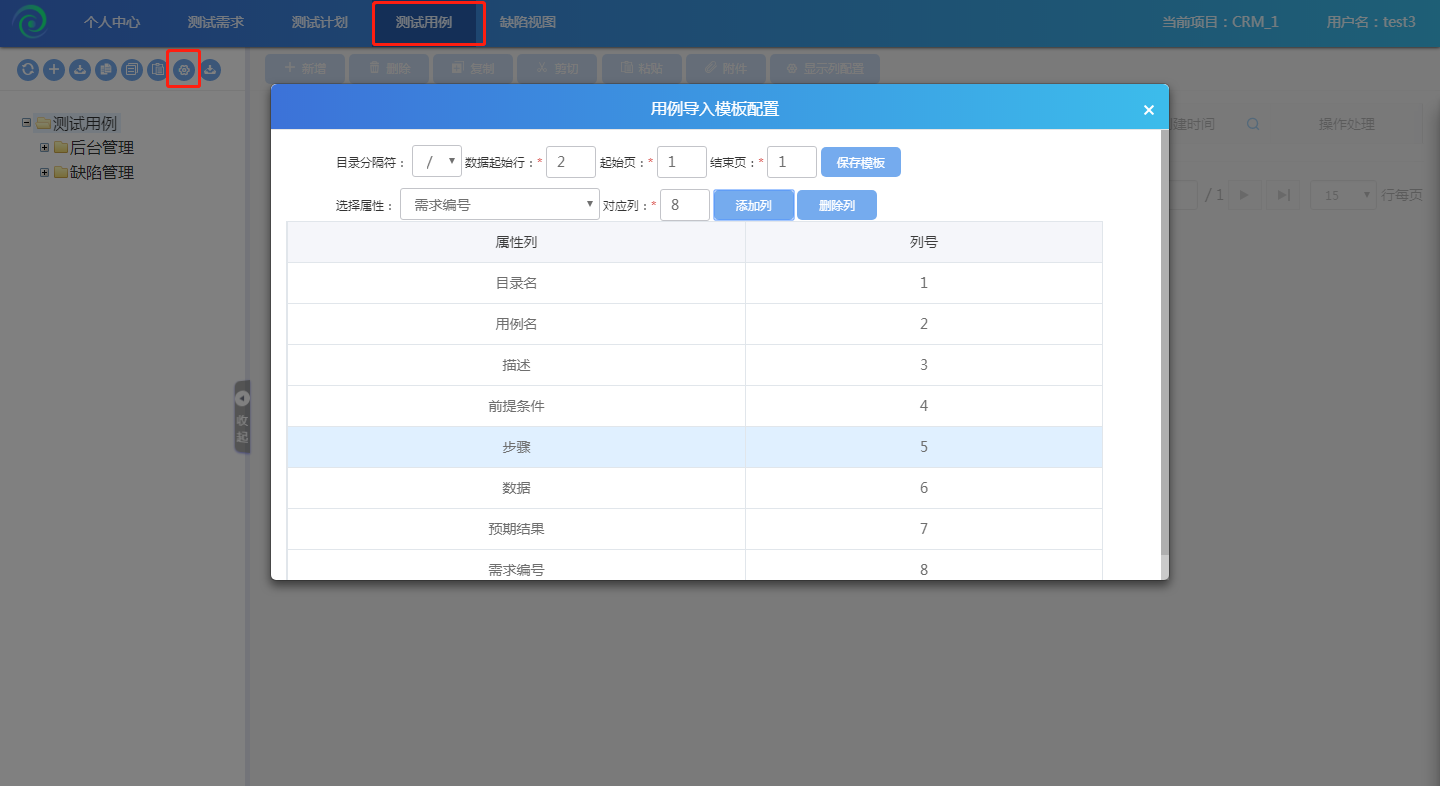
Task: Click the swirl app logo in the top-left
Action: tap(30, 22)
